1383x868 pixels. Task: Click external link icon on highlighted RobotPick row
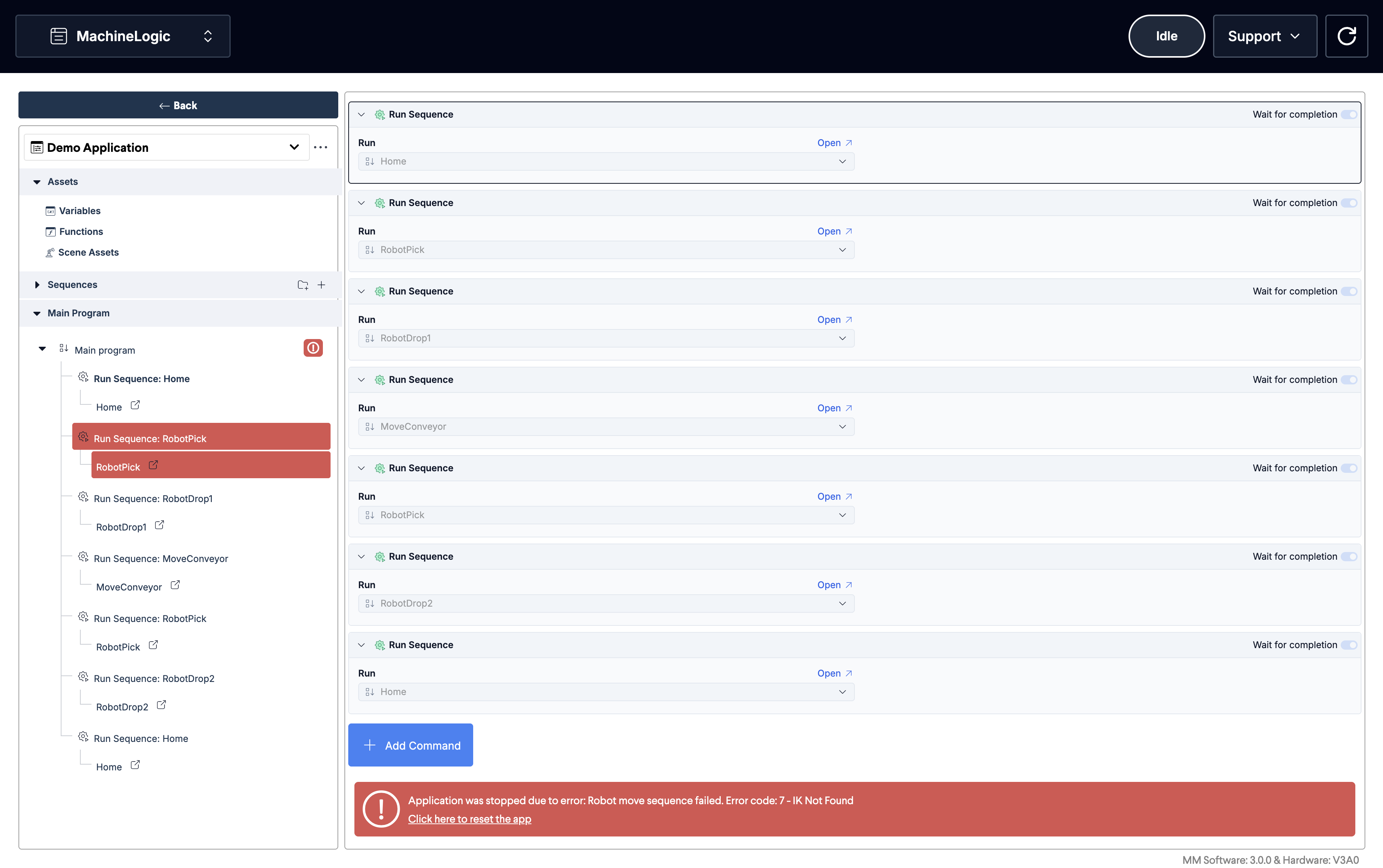click(x=153, y=465)
